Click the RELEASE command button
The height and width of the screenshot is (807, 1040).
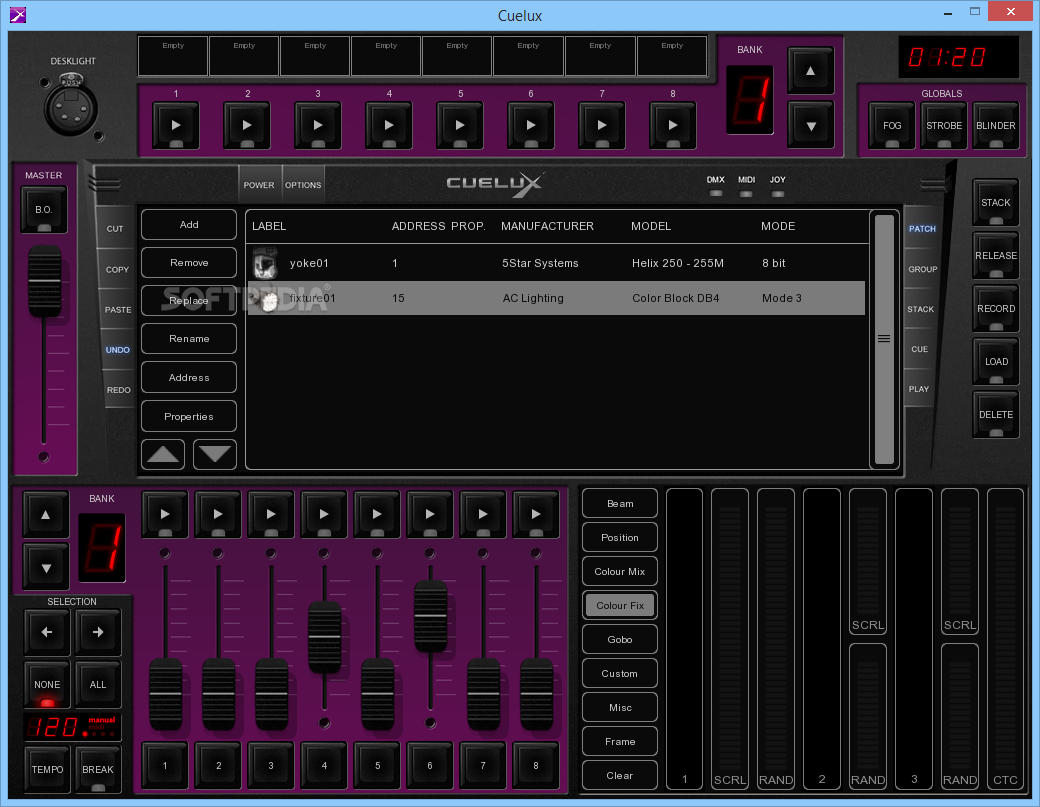point(996,255)
